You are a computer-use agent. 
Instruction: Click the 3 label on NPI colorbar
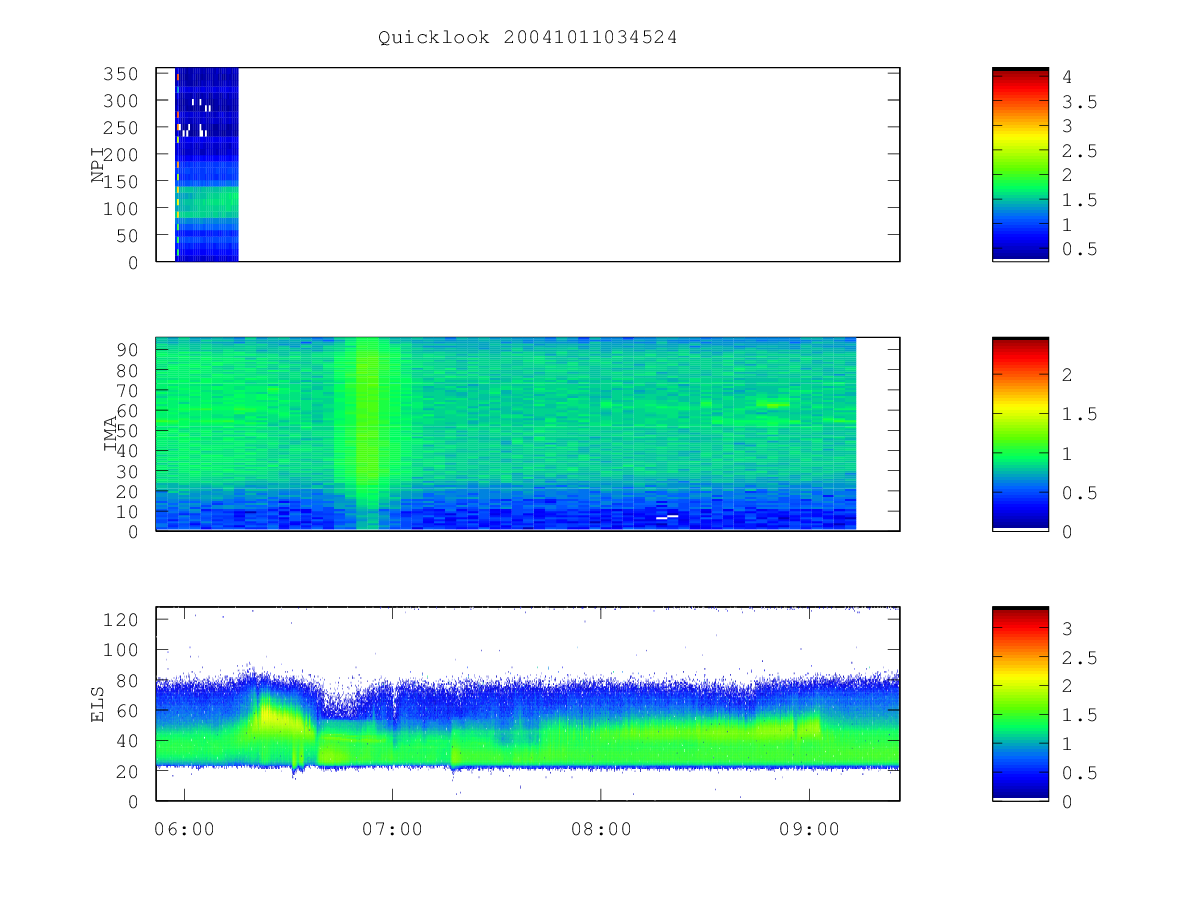click(x=1067, y=126)
